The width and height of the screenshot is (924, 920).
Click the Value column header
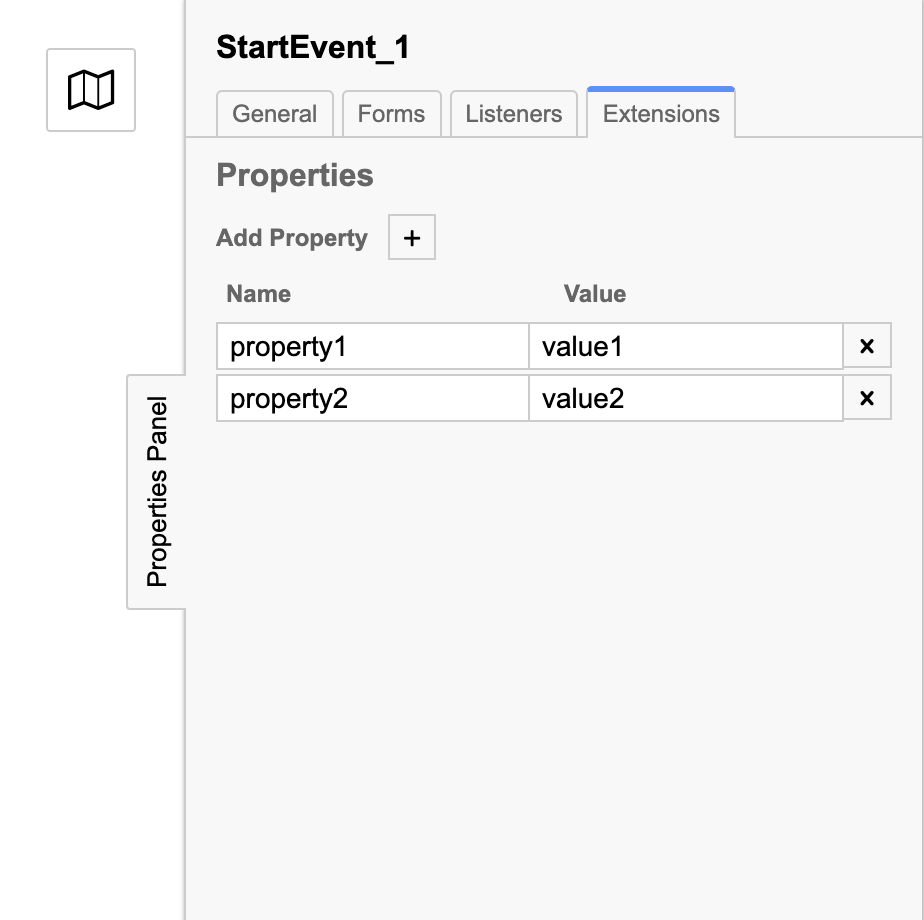pyautogui.click(x=594, y=294)
